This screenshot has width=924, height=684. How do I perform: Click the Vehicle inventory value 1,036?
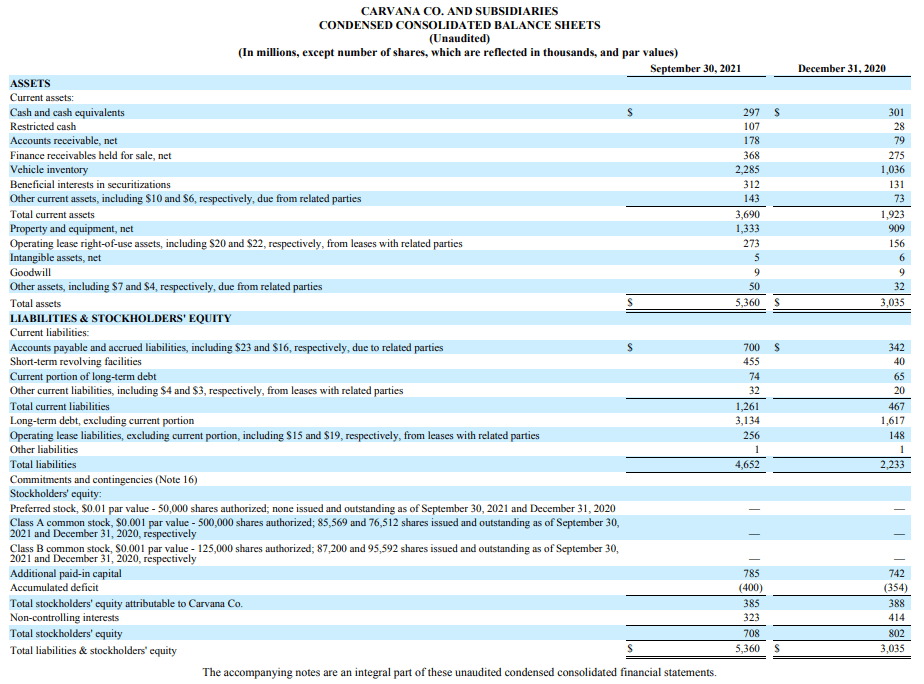(x=893, y=170)
